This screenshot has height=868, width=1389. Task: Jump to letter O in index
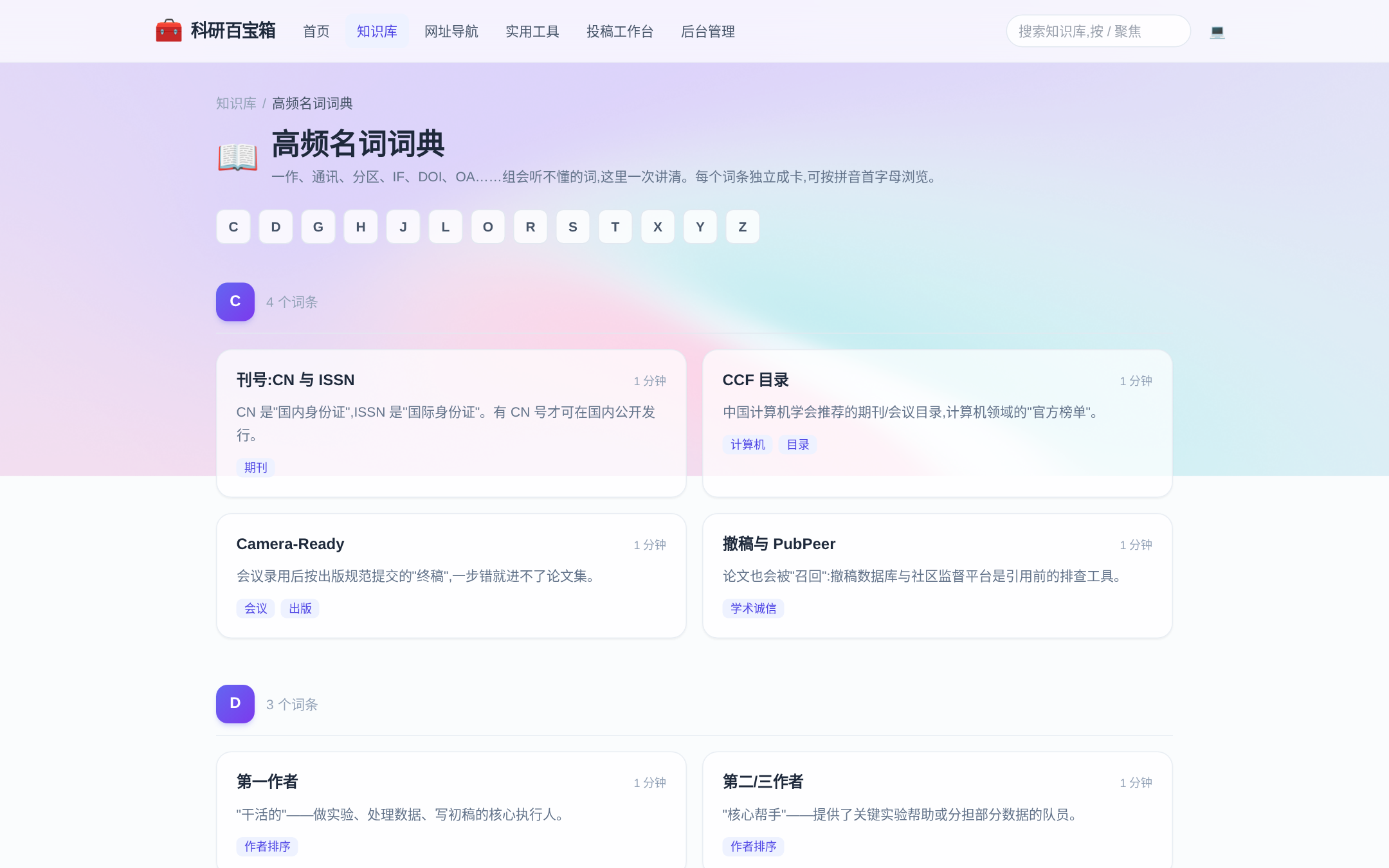click(488, 227)
